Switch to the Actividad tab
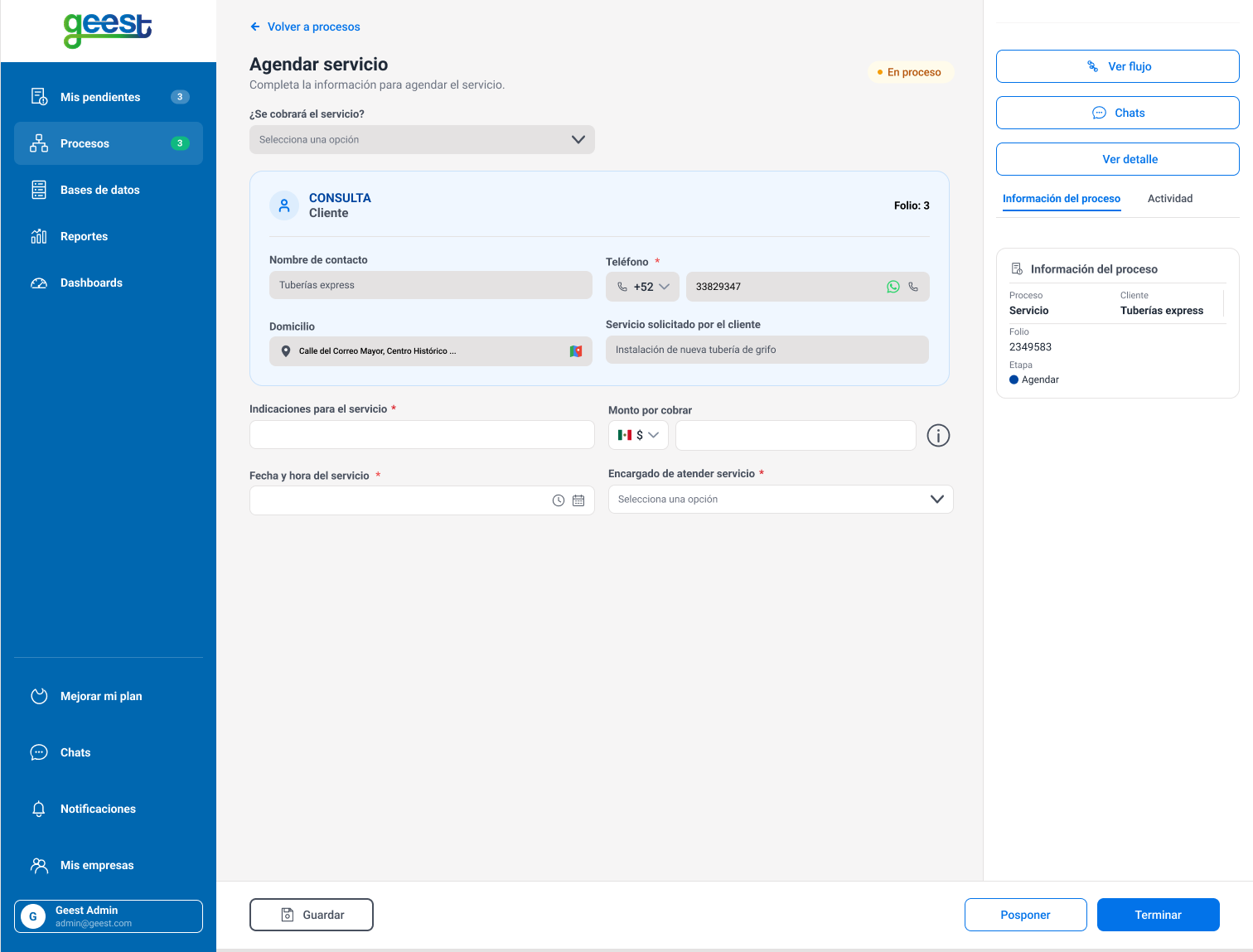 point(1170,199)
